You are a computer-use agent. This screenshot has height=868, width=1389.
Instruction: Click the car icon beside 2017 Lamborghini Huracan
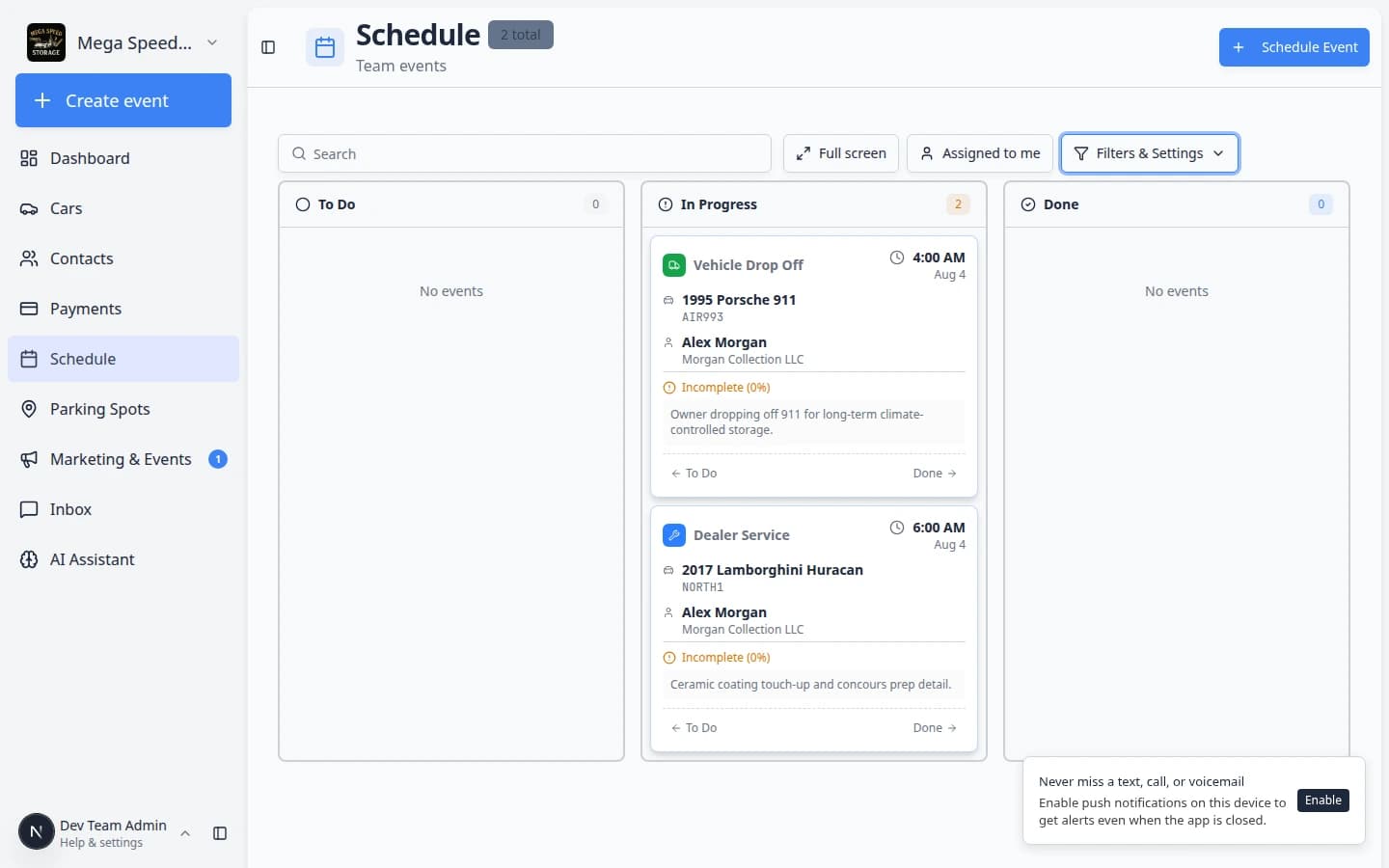(x=668, y=570)
